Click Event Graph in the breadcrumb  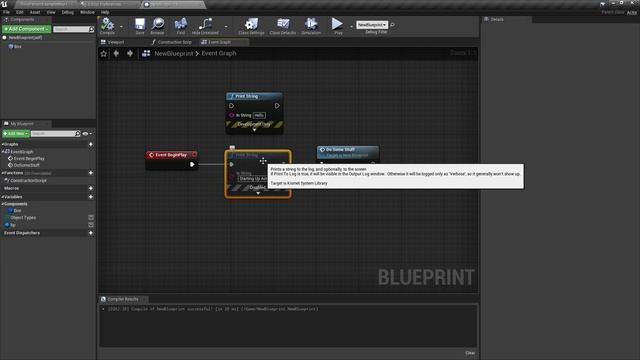pyautogui.click(x=219, y=53)
